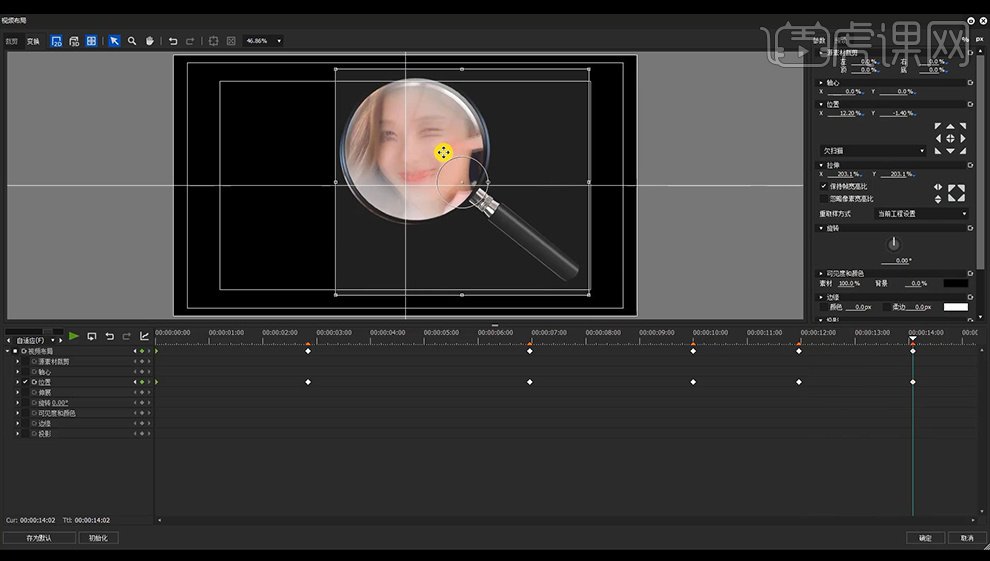Collapse the 视频布局 tree node
This screenshot has height=561, width=990.
8,351
